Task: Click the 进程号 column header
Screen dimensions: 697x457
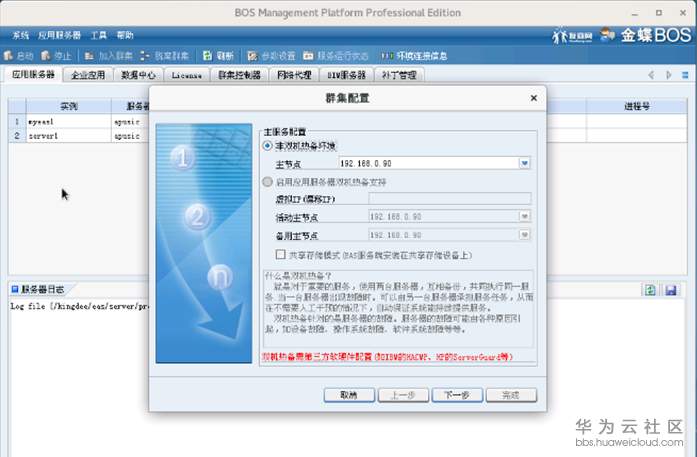Action: pyautogui.click(x=637, y=106)
